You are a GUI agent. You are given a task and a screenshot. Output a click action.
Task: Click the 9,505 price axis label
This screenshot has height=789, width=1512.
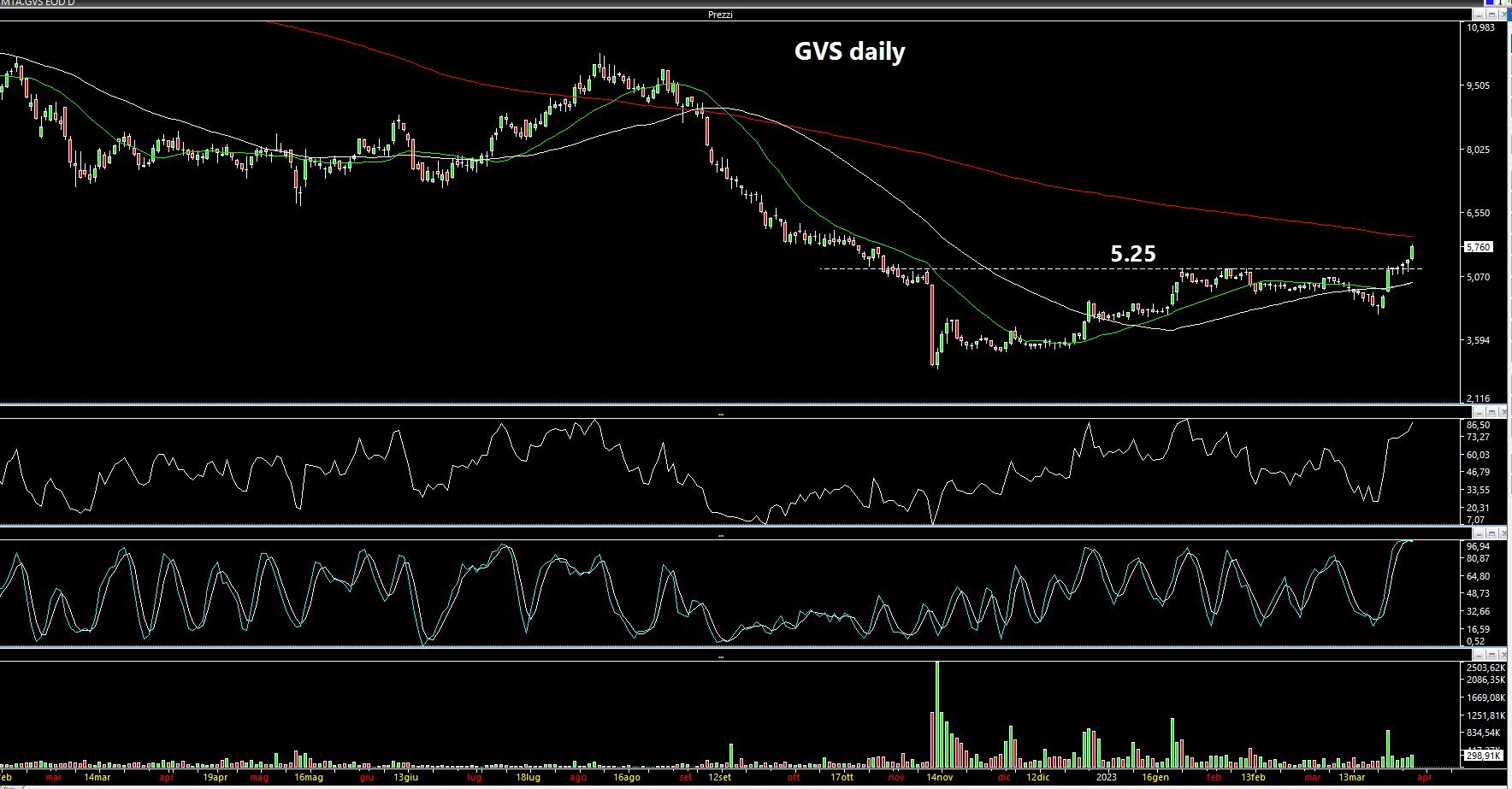pos(1479,85)
